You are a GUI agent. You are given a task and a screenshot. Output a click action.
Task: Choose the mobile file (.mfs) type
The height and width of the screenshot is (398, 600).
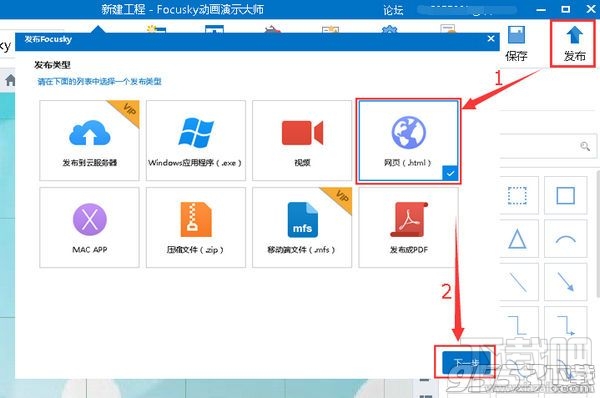302,227
